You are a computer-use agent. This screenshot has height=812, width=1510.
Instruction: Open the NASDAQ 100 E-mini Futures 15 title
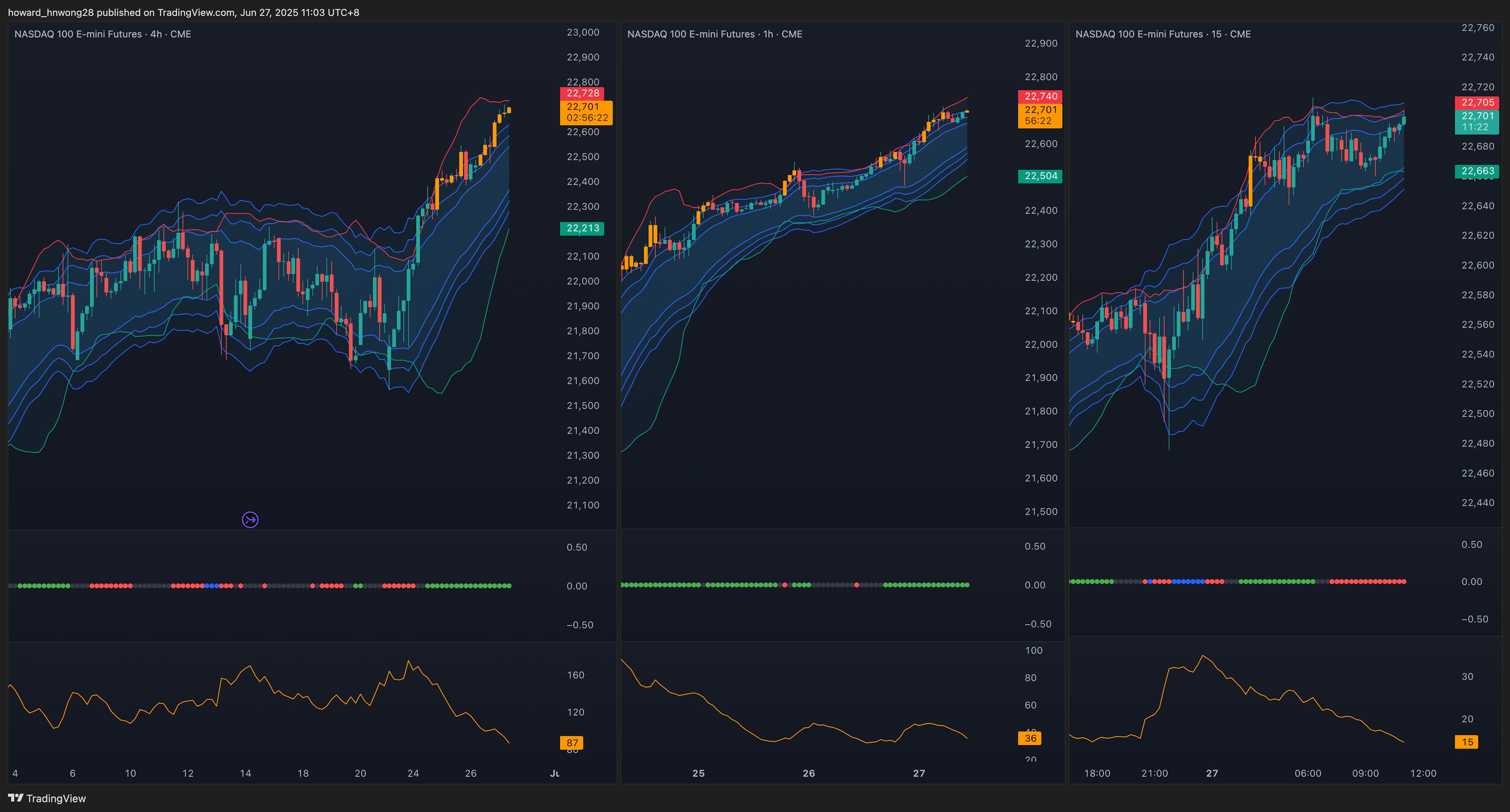coord(1163,34)
